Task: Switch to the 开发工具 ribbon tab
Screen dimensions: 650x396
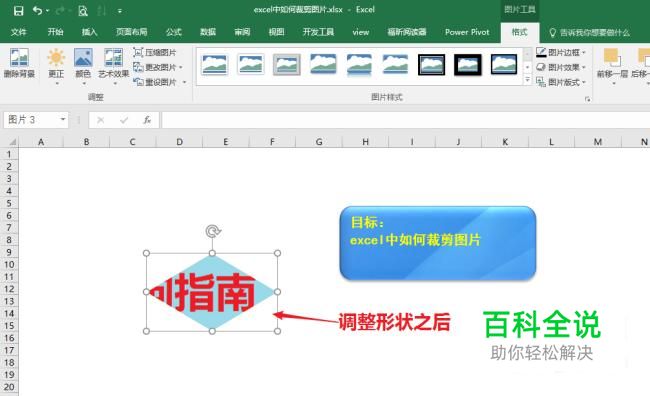Action: [318, 32]
